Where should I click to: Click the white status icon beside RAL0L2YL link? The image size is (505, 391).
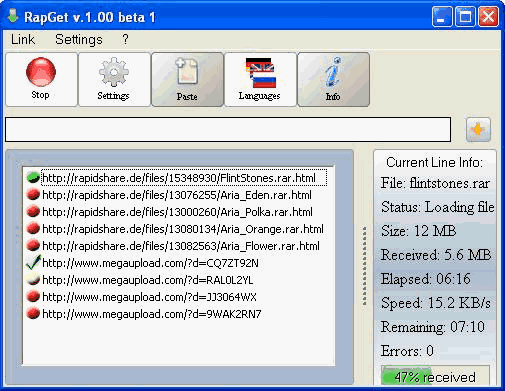coord(33,280)
